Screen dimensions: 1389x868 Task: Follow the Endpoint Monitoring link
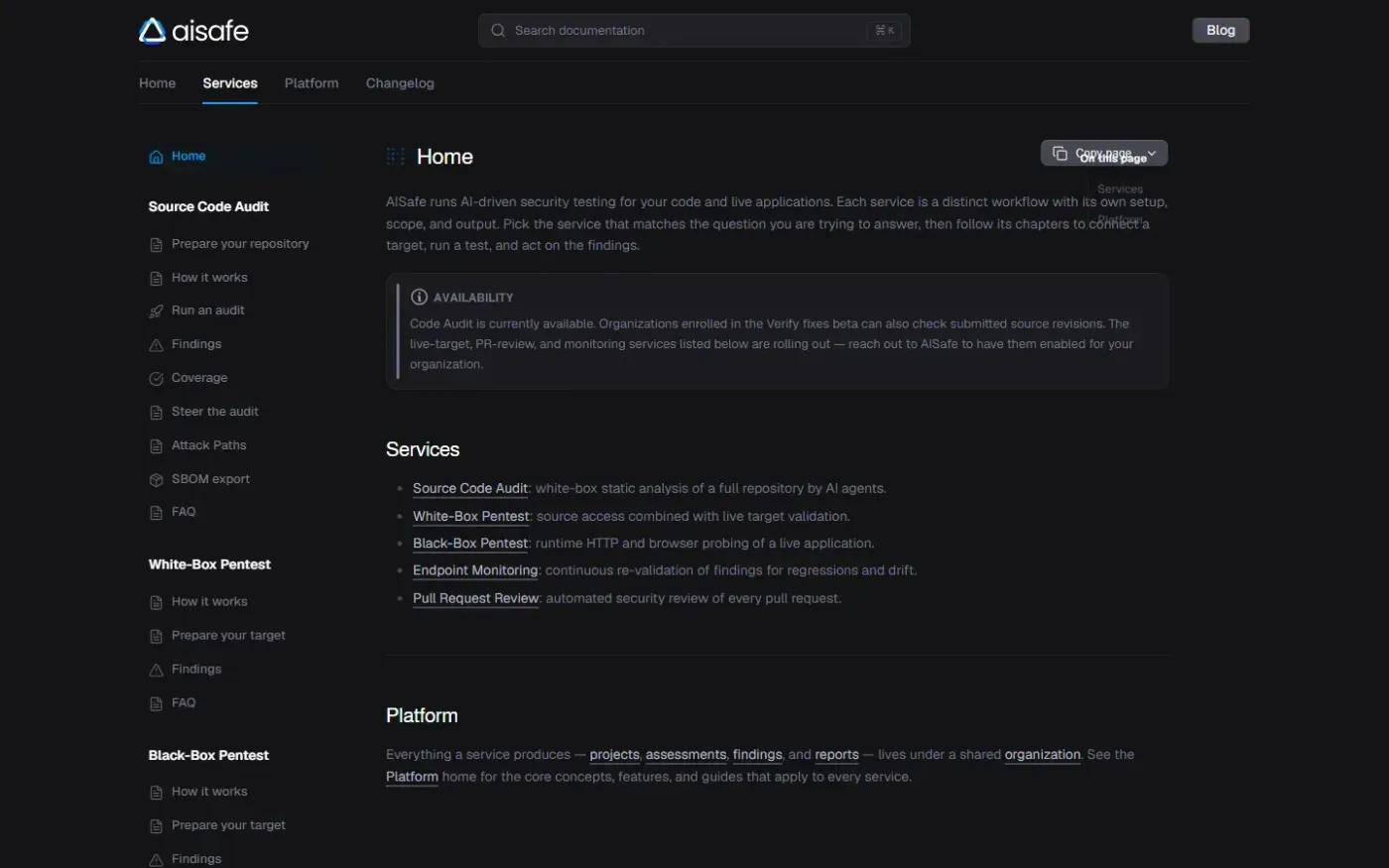[475, 570]
